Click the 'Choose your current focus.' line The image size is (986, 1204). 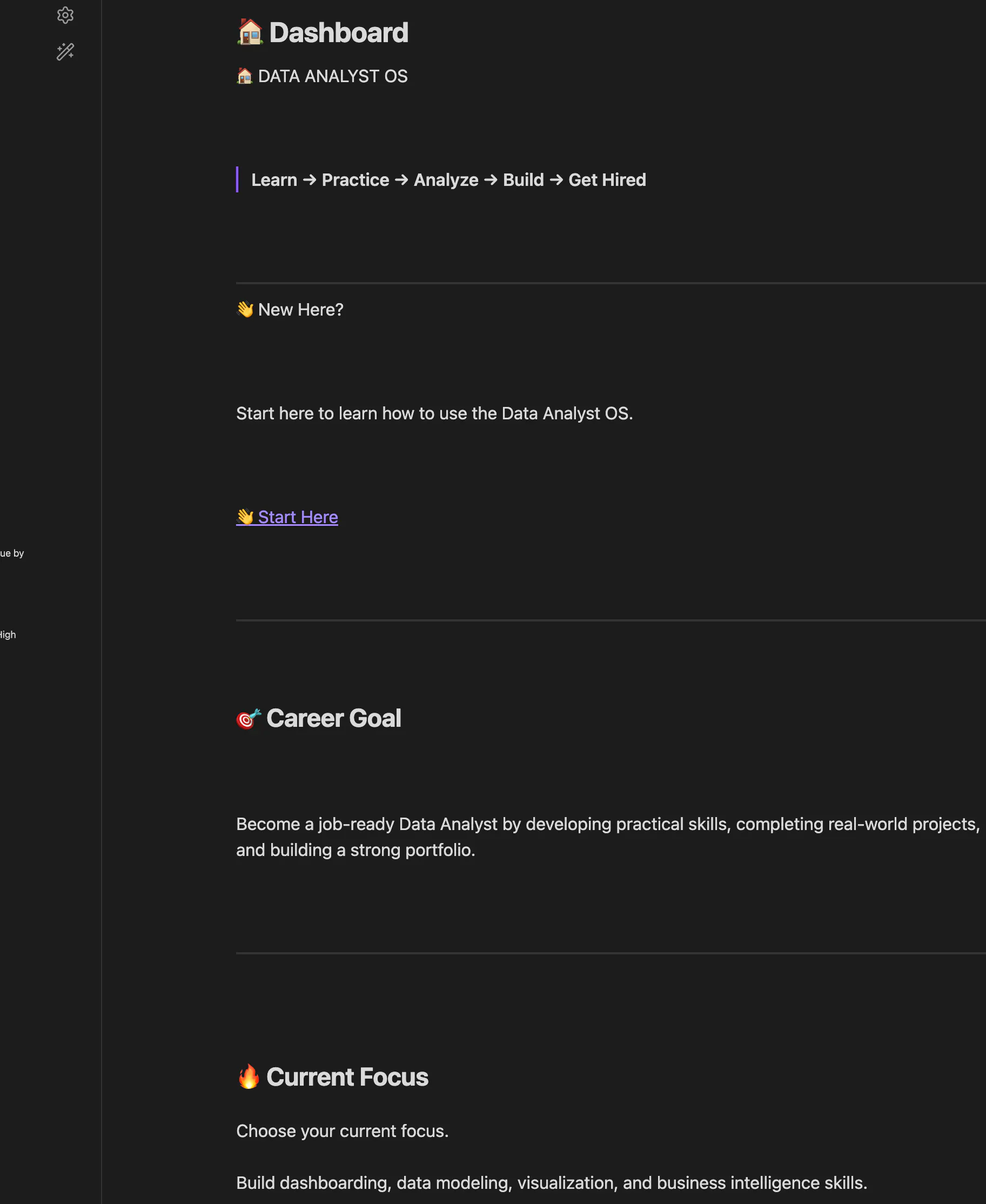click(343, 1131)
